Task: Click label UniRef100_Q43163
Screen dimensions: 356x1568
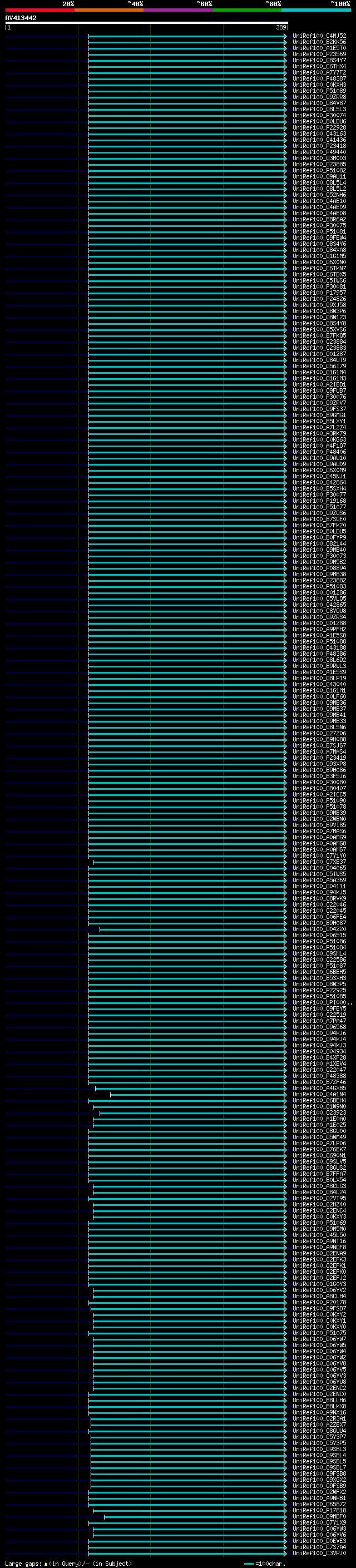Action: coord(319,134)
